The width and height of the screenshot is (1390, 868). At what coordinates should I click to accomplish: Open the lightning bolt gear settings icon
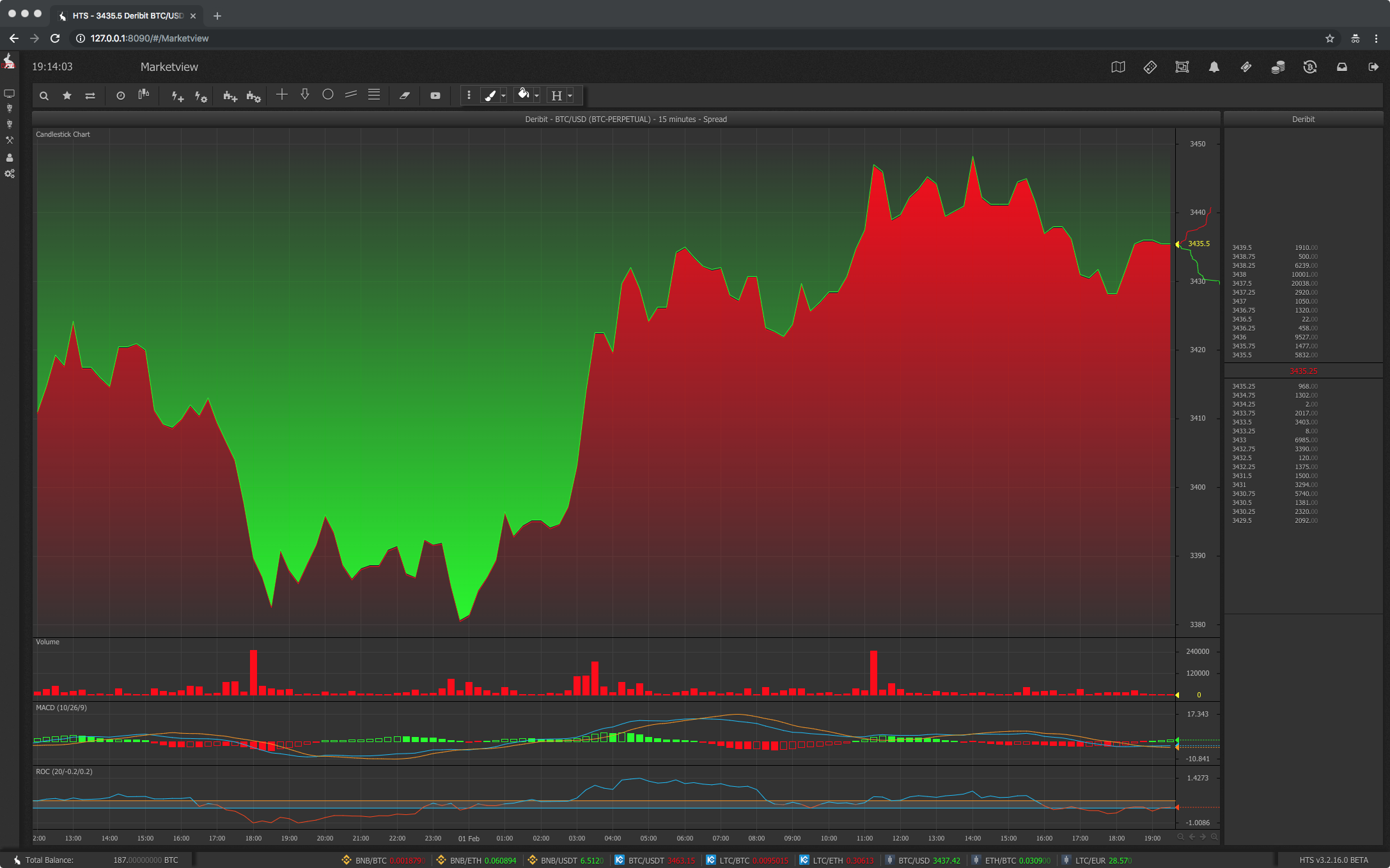(201, 96)
